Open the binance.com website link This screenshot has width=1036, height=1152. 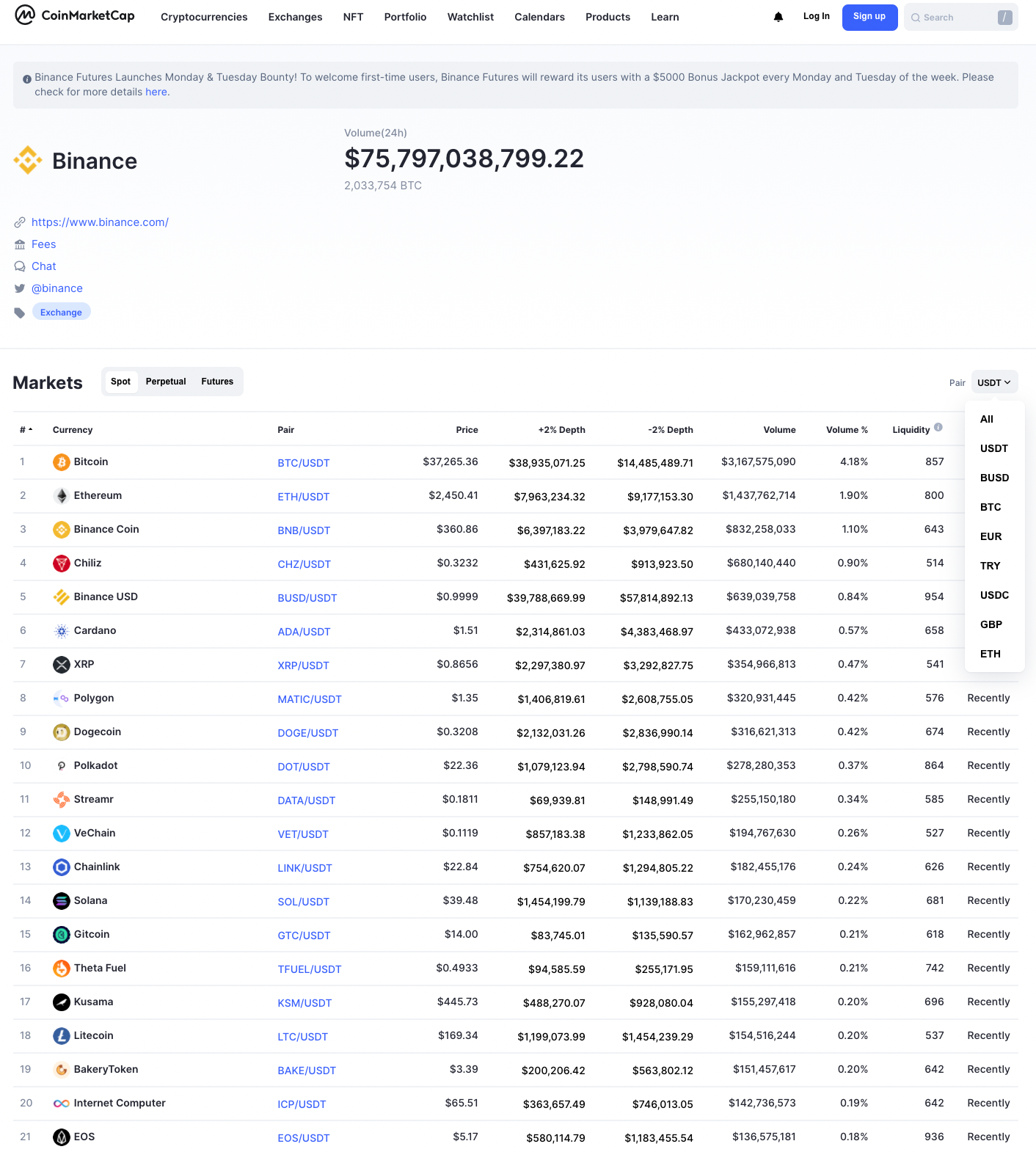pyautogui.click(x=100, y=222)
